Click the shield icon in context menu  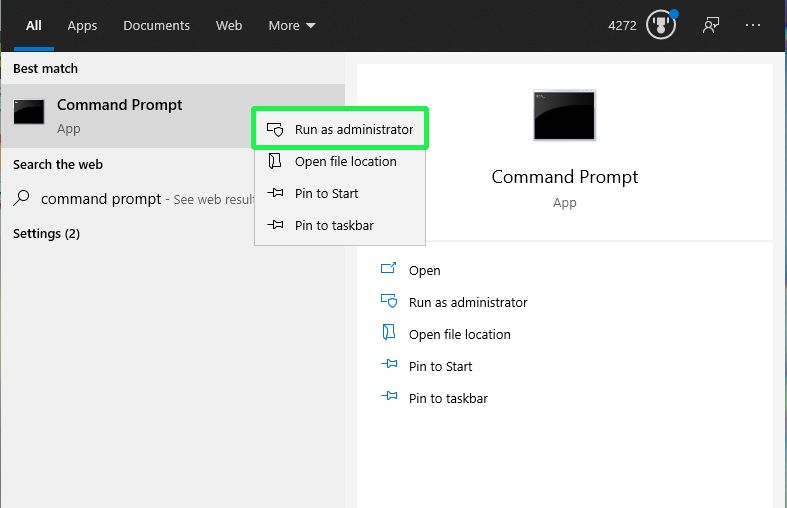click(275, 130)
